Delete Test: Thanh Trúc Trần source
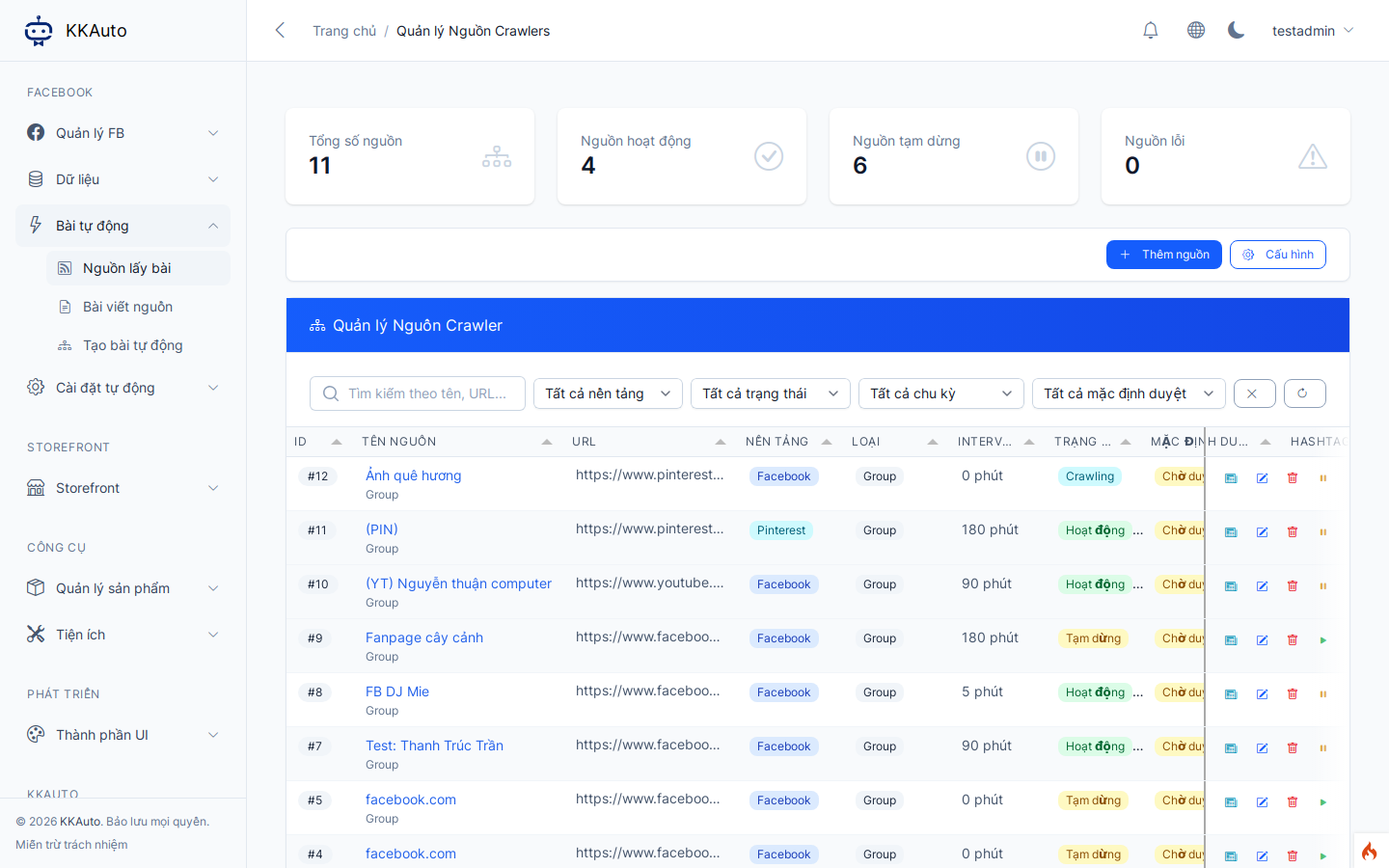The width and height of the screenshot is (1389, 868). coord(1293,748)
